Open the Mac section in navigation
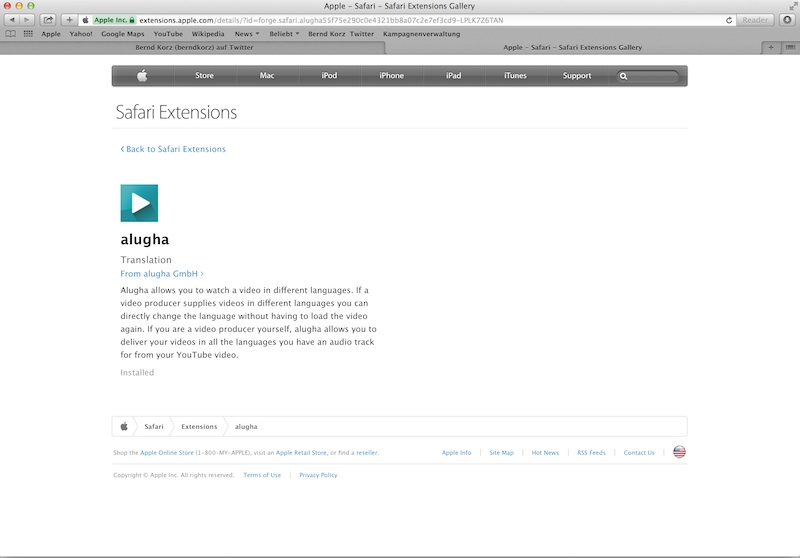800x558 pixels. point(267,75)
